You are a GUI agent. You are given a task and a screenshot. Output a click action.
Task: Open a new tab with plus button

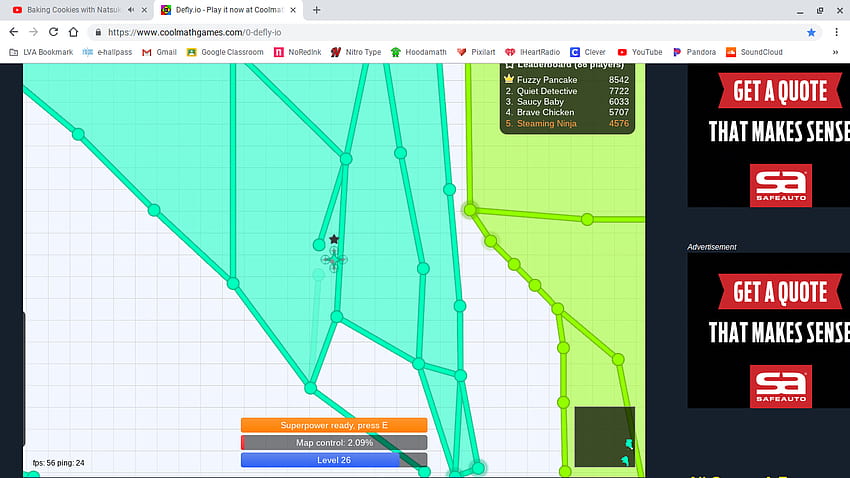(x=317, y=10)
